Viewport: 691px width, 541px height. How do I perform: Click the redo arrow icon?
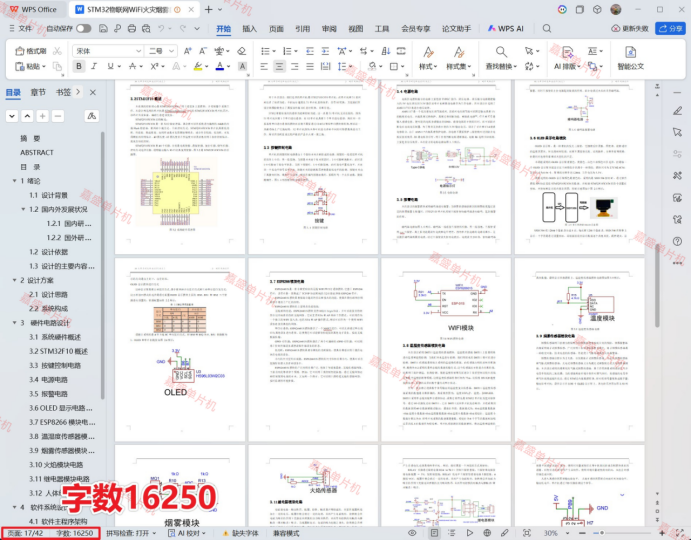coord(183,28)
